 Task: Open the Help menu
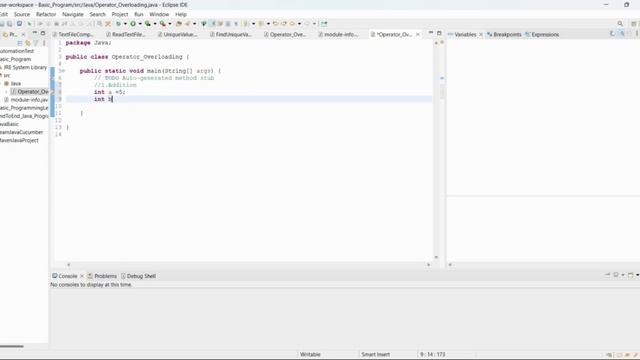181,14
